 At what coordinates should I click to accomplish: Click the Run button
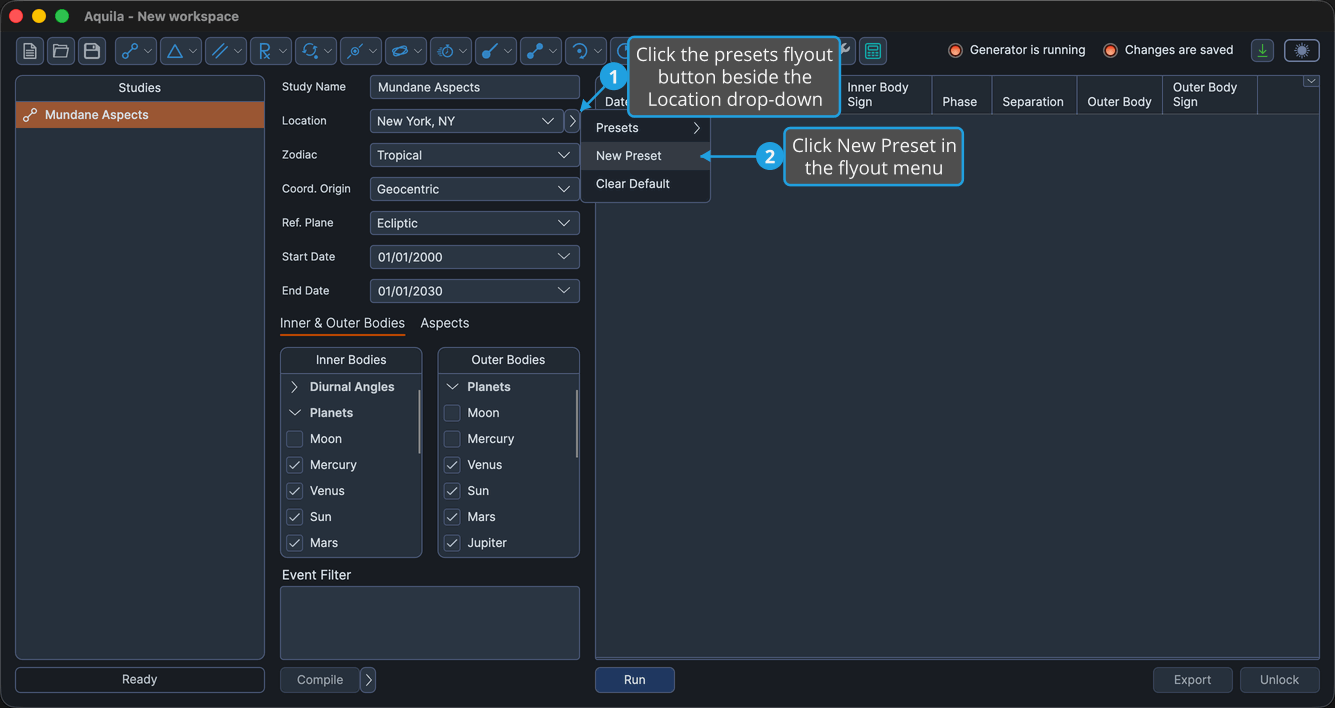pyautogui.click(x=635, y=680)
